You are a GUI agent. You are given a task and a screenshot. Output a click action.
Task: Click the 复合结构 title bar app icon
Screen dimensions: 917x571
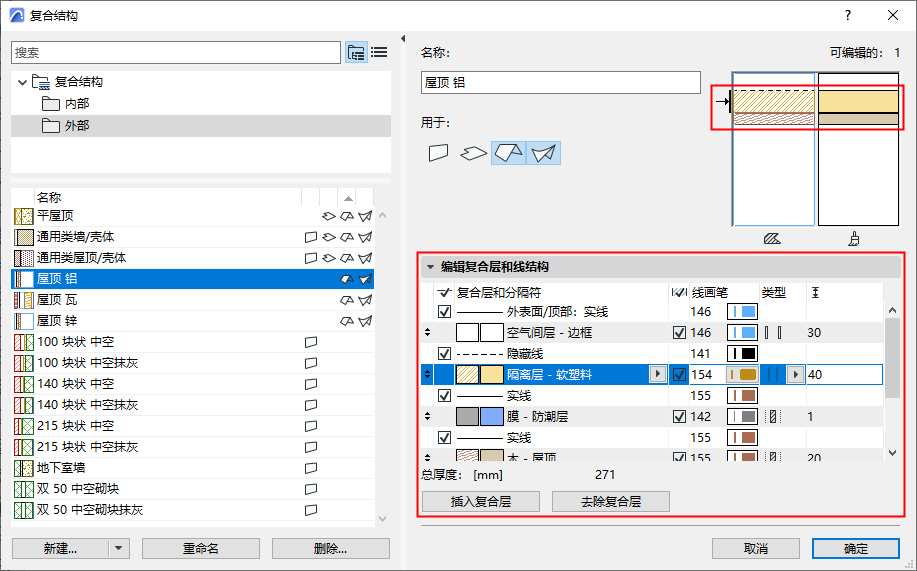click(x=18, y=15)
